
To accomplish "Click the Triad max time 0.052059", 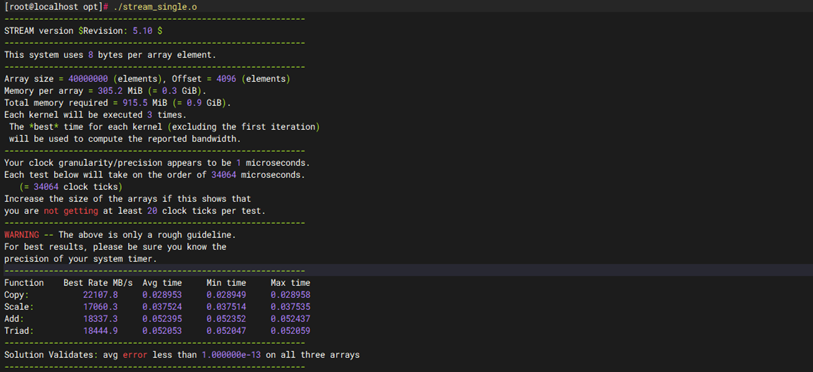I will pyautogui.click(x=290, y=330).
